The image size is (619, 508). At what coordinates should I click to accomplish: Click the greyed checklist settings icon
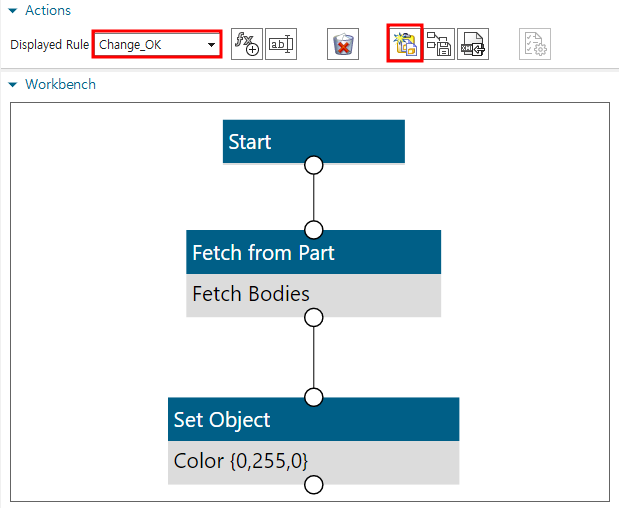[x=534, y=45]
